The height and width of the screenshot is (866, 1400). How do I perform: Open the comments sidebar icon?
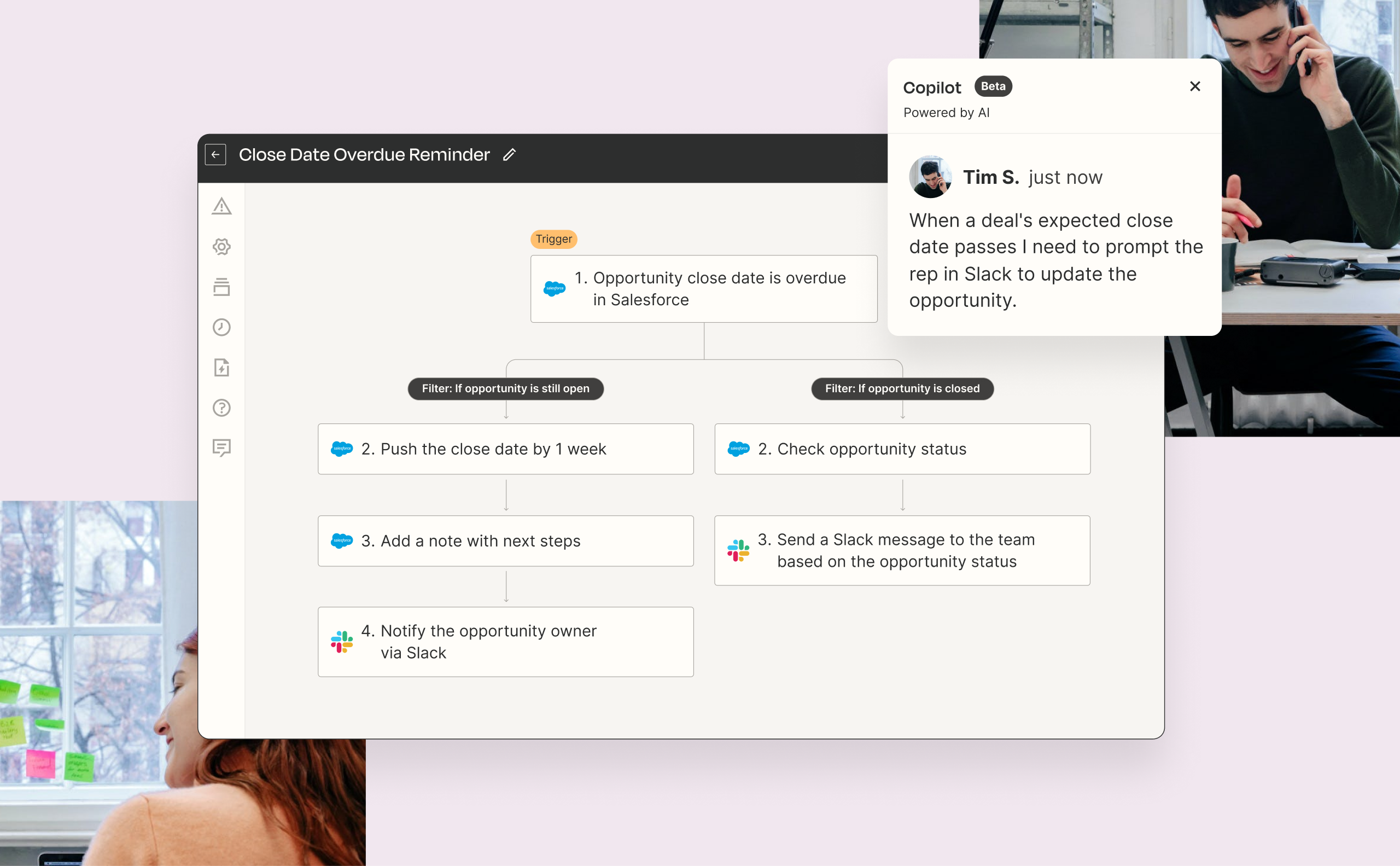[x=221, y=448]
